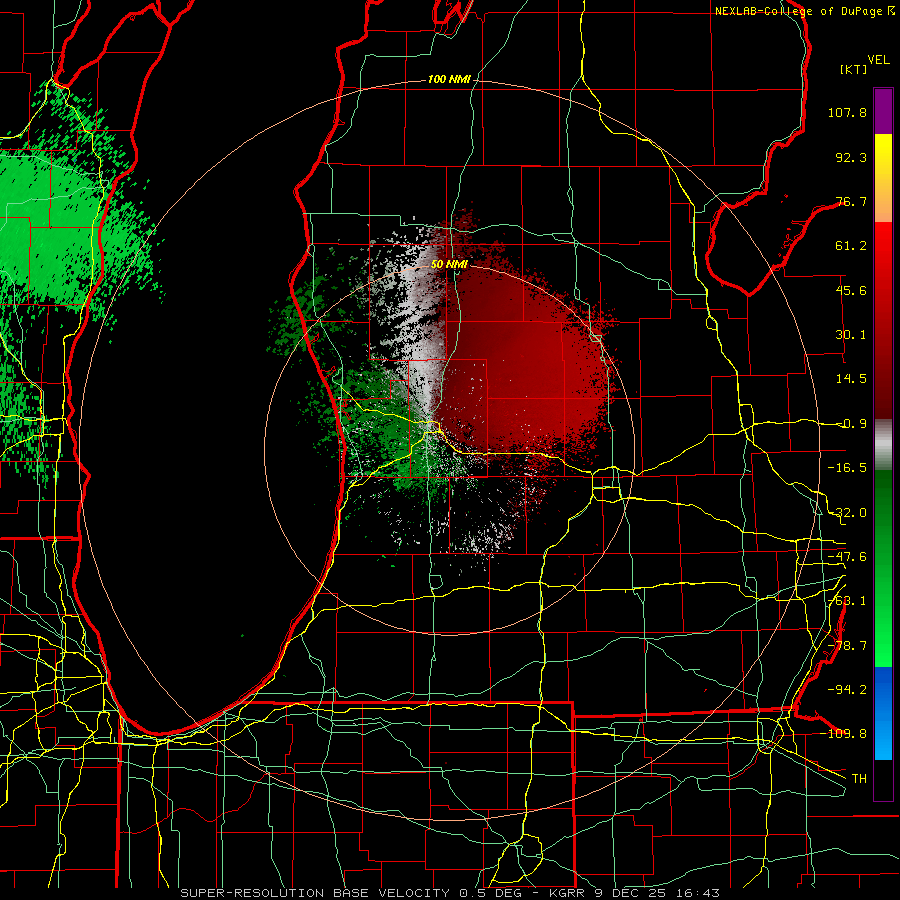Select the 92.3 knot legend value

pos(851,157)
